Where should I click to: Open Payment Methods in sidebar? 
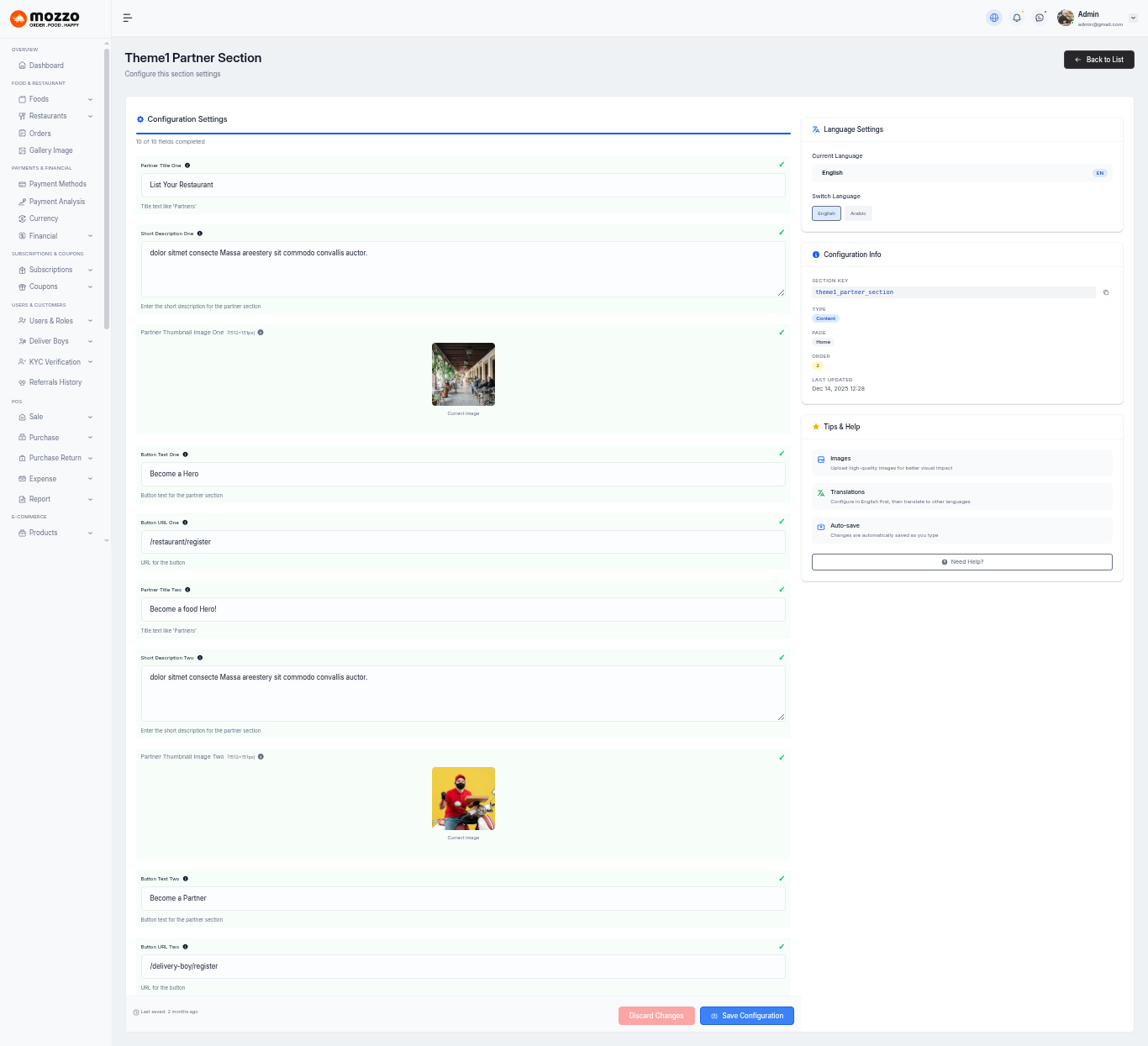click(57, 184)
